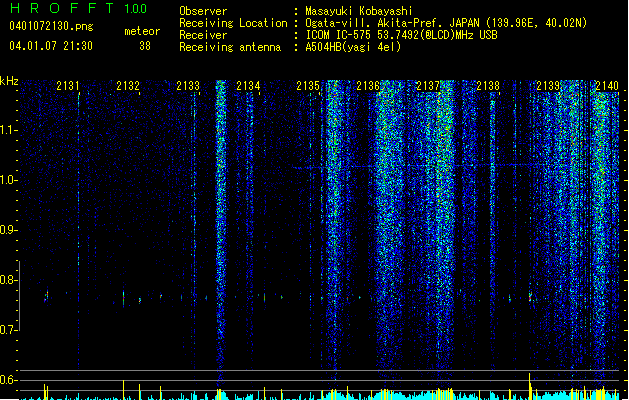The image size is (629, 400).
Task: Click the 0.6 kHz frequency label
Action: point(9,380)
